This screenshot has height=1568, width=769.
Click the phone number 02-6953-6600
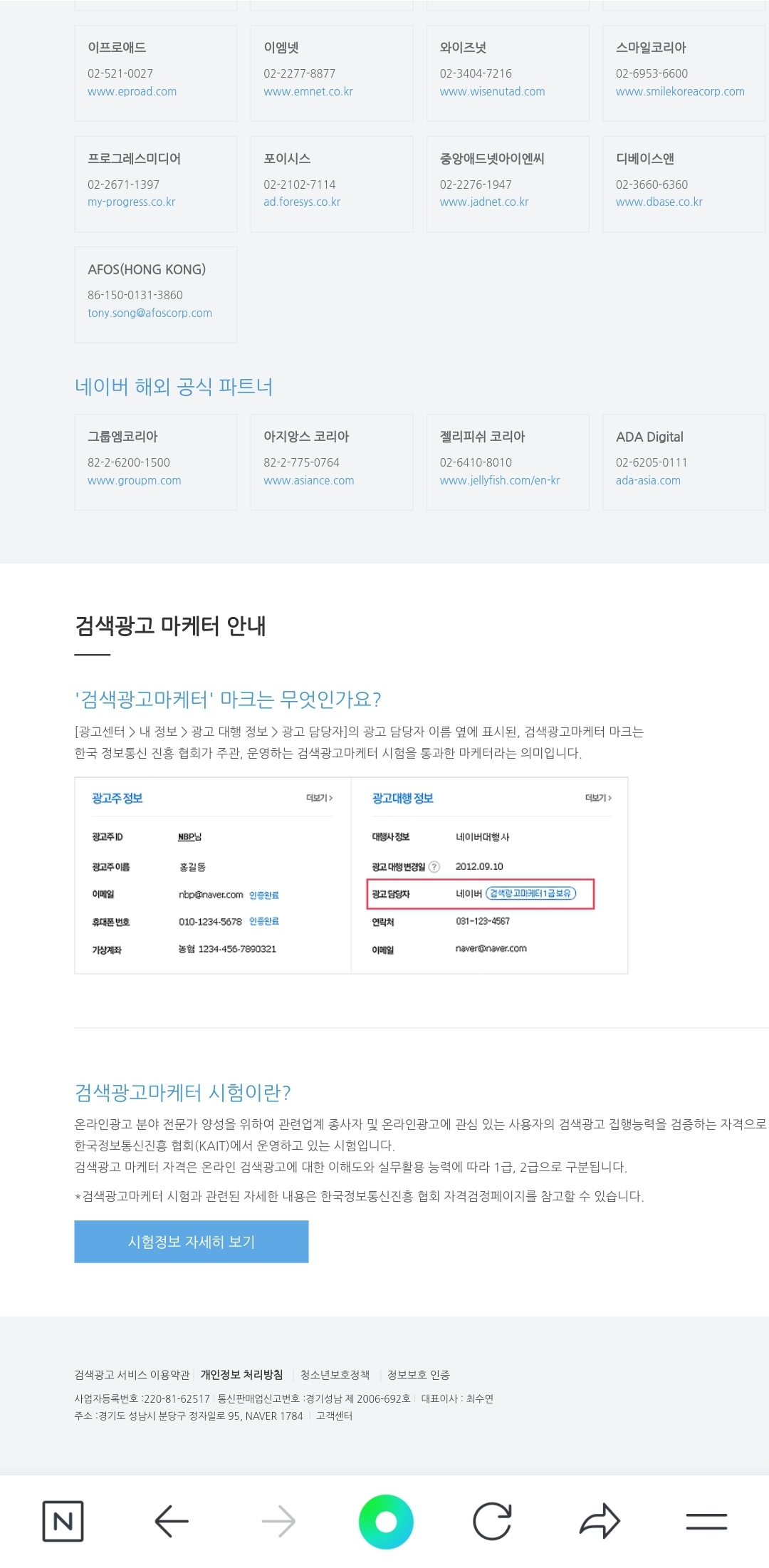coord(652,74)
